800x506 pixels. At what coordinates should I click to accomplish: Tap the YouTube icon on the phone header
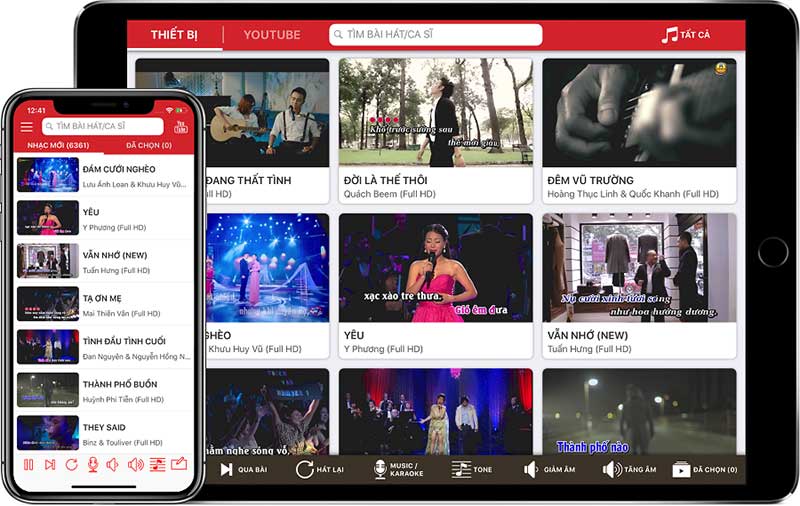pyautogui.click(x=181, y=127)
